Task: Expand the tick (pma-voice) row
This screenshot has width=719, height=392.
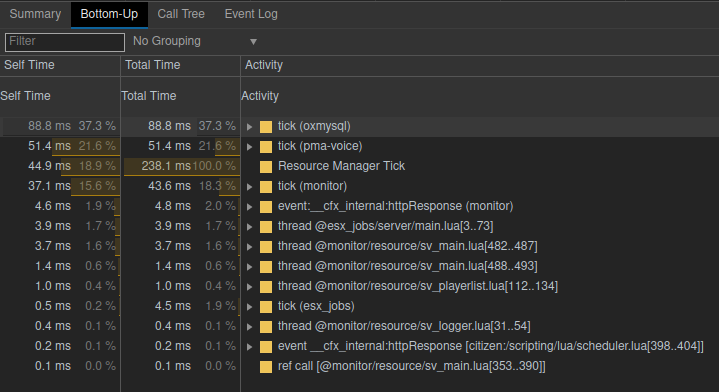Action: pyautogui.click(x=249, y=147)
